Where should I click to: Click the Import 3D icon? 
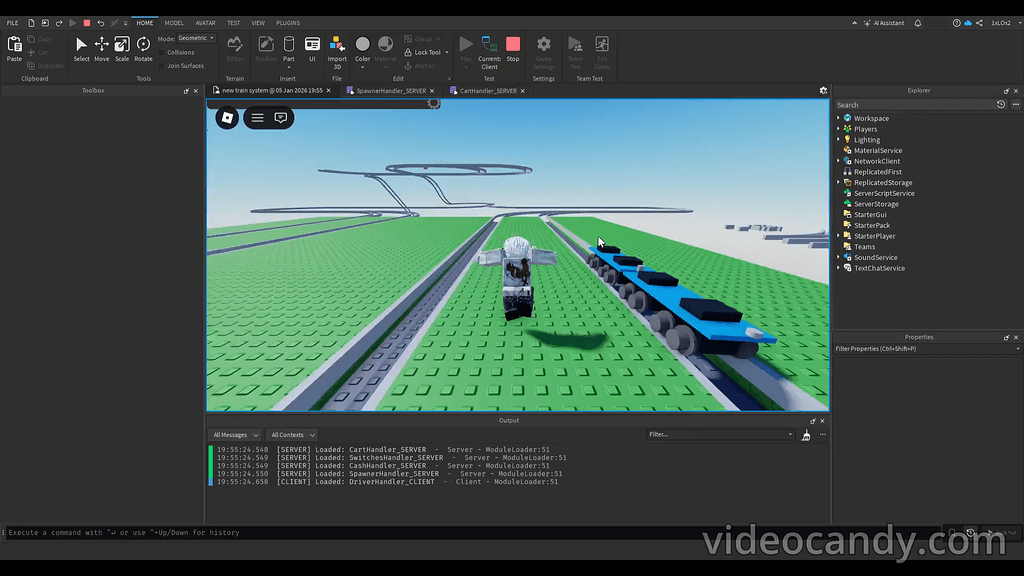pyautogui.click(x=337, y=44)
